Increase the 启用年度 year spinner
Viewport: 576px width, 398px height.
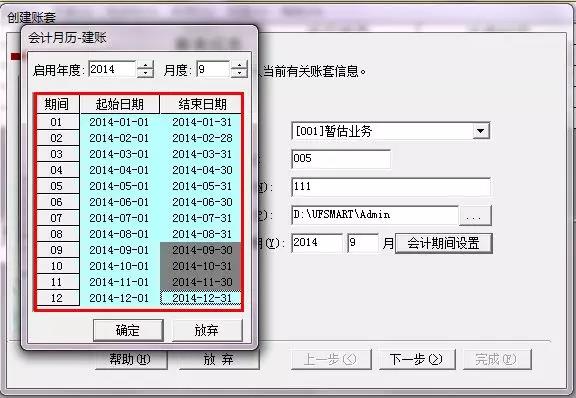[145, 65]
